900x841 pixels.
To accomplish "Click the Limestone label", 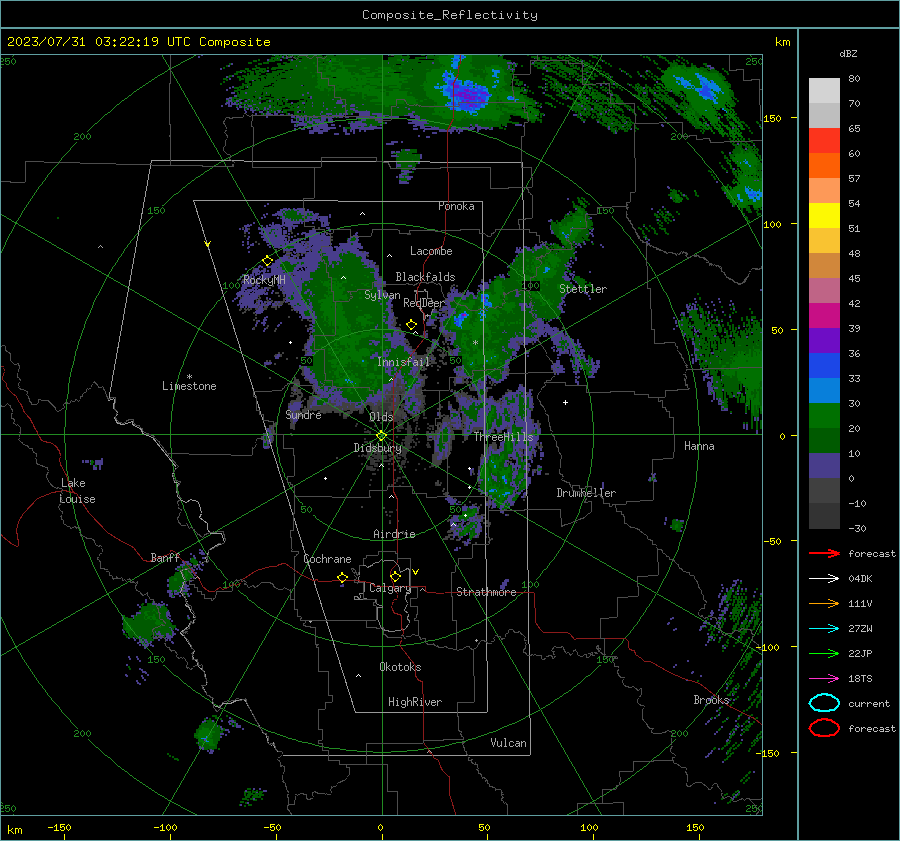I will pyautogui.click(x=189, y=386).
